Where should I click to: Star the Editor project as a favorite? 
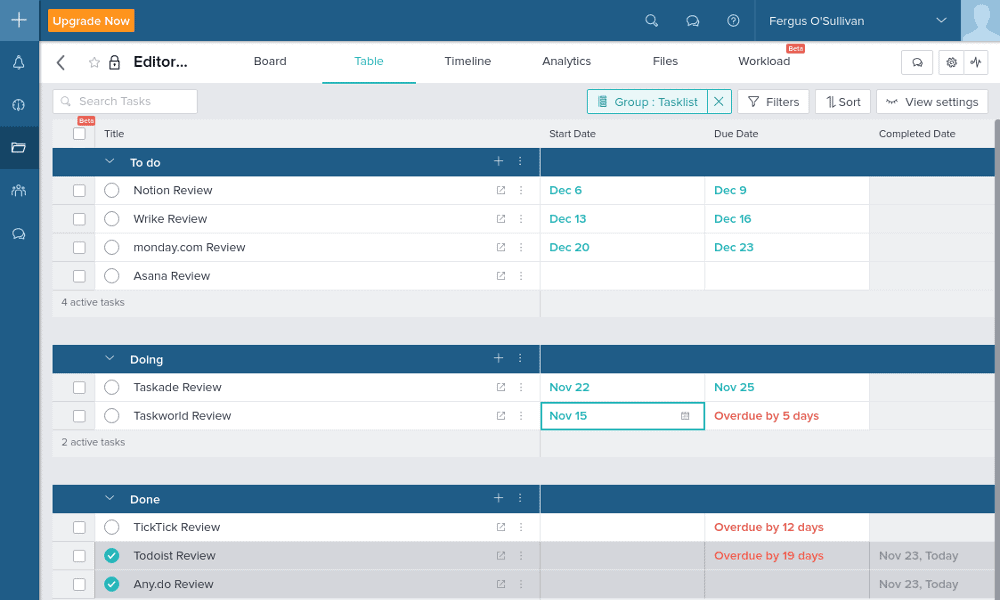(94, 62)
